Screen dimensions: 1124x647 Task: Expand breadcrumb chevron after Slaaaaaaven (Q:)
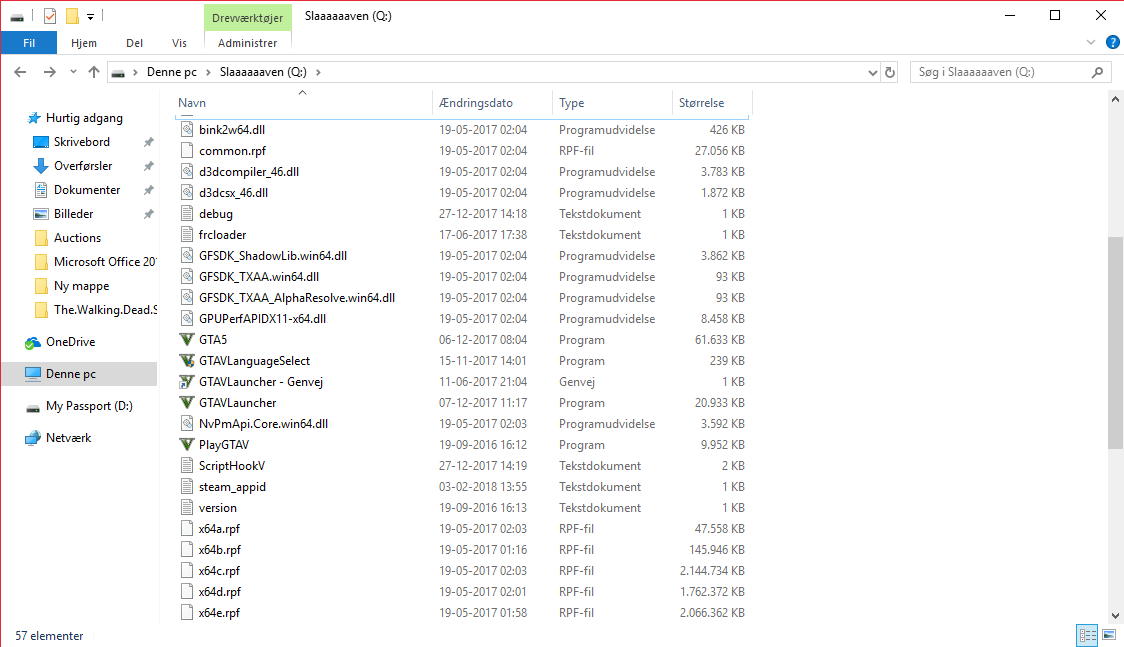[x=318, y=72]
